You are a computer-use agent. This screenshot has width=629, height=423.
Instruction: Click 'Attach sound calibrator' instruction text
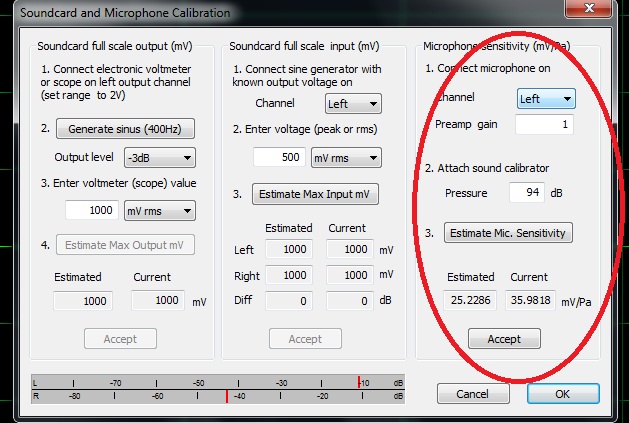pyautogui.click(x=493, y=168)
